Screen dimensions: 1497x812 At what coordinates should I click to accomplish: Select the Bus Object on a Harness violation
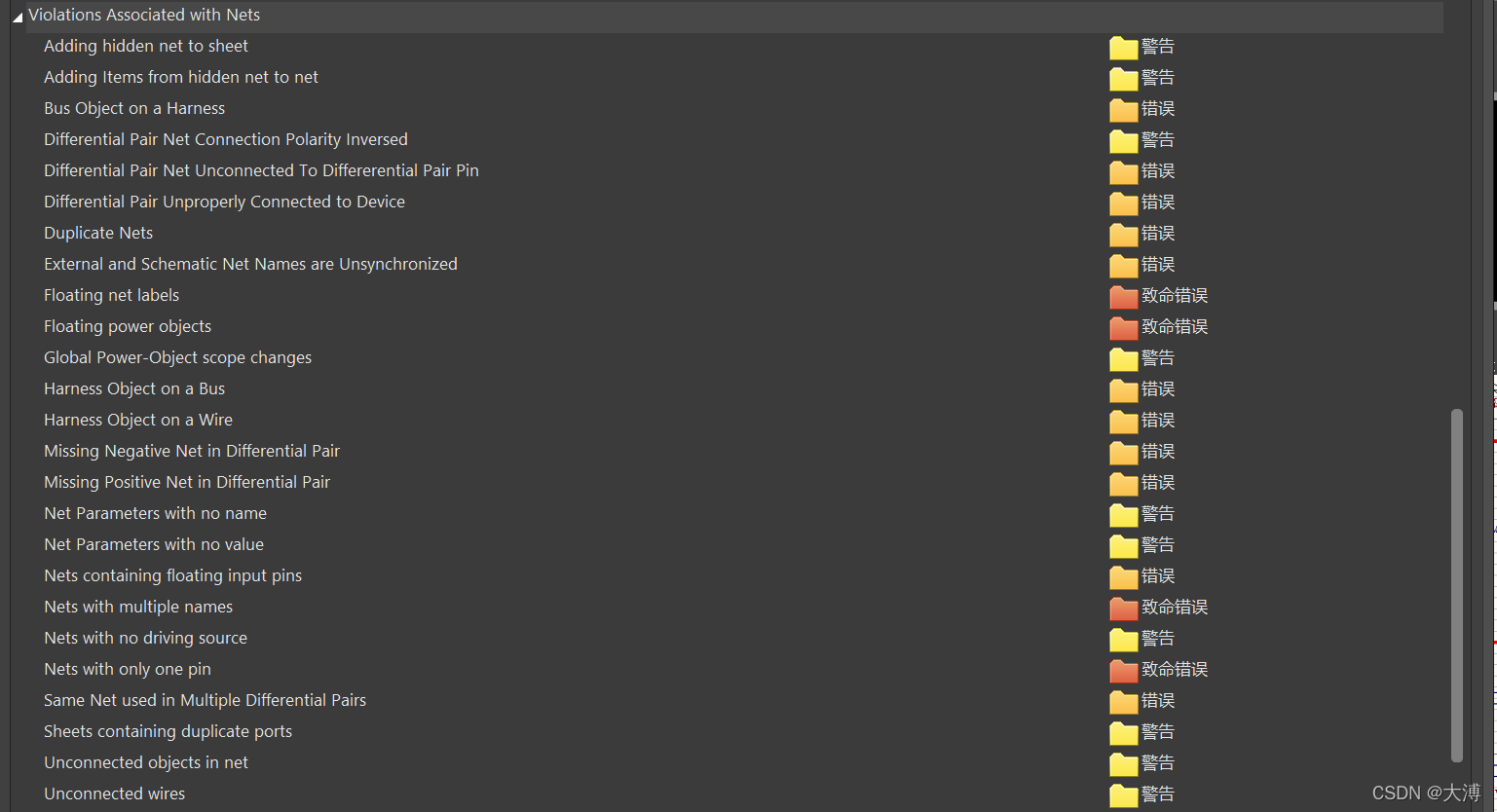[x=134, y=108]
